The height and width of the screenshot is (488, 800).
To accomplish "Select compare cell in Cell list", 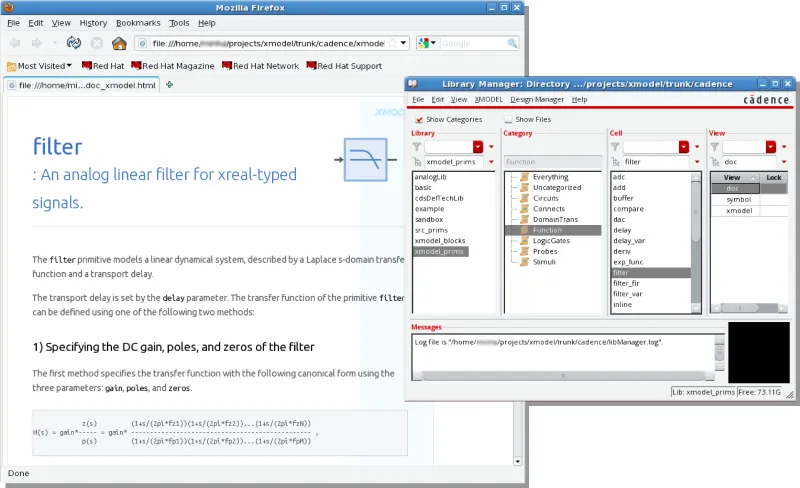I will coord(628,209).
